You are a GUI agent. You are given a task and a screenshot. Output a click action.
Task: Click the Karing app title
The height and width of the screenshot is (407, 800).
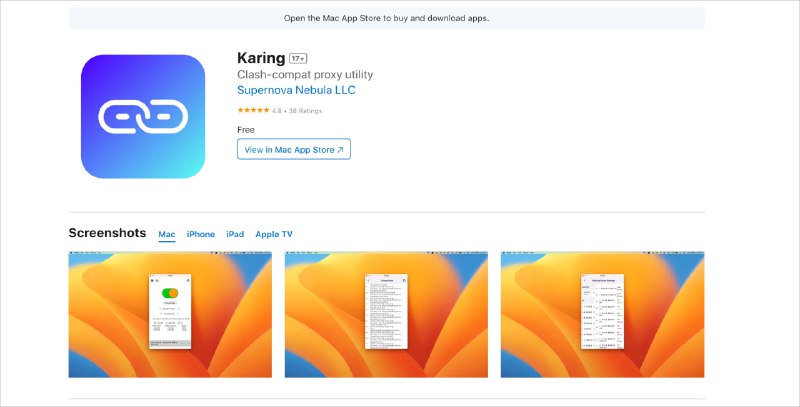260,58
